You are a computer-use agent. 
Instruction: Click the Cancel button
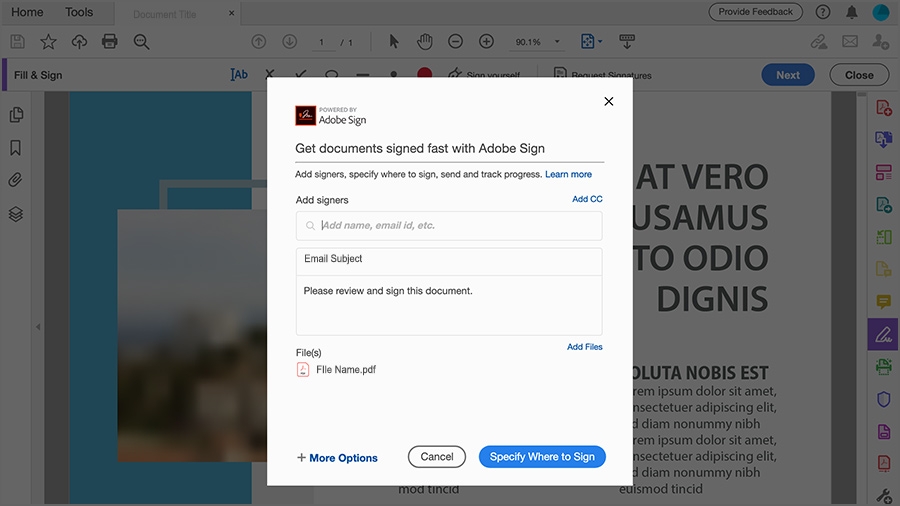coord(437,457)
